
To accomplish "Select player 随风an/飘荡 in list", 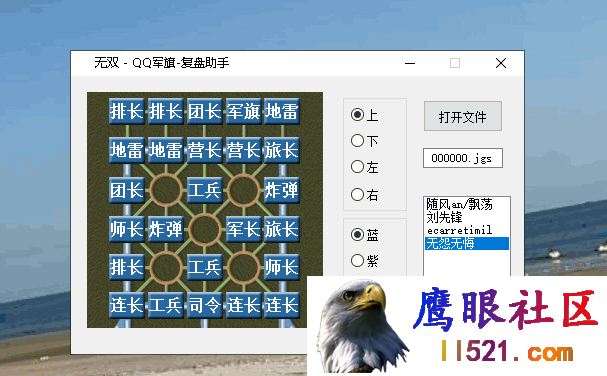I will click(460, 204).
